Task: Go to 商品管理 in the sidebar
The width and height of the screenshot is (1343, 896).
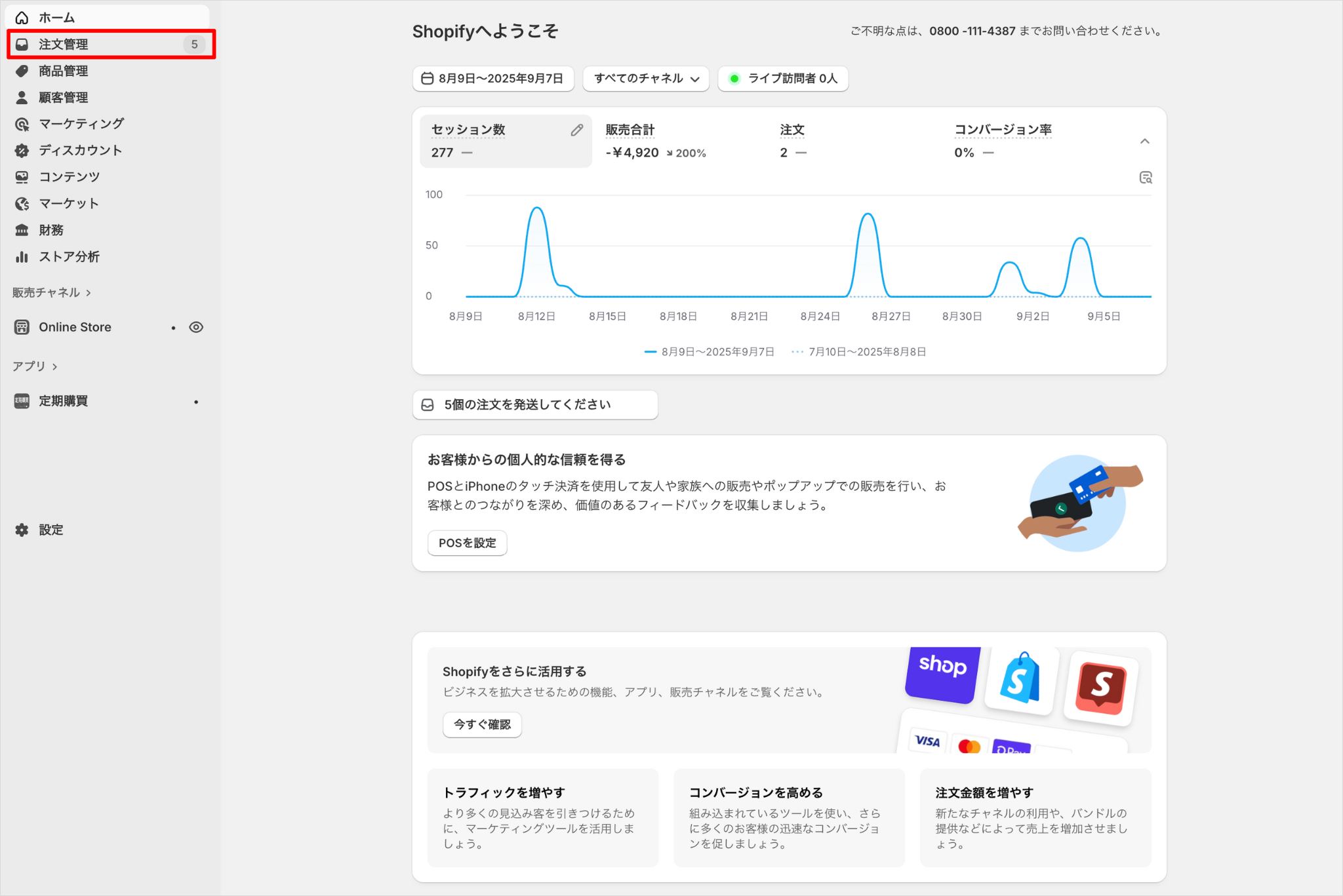Action: click(64, 71)
